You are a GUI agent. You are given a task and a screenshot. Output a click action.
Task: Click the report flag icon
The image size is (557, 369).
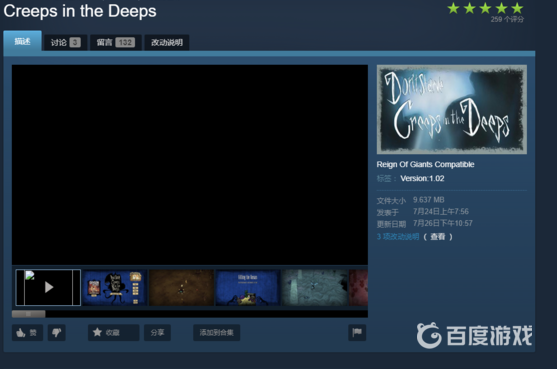coord(357,332)
